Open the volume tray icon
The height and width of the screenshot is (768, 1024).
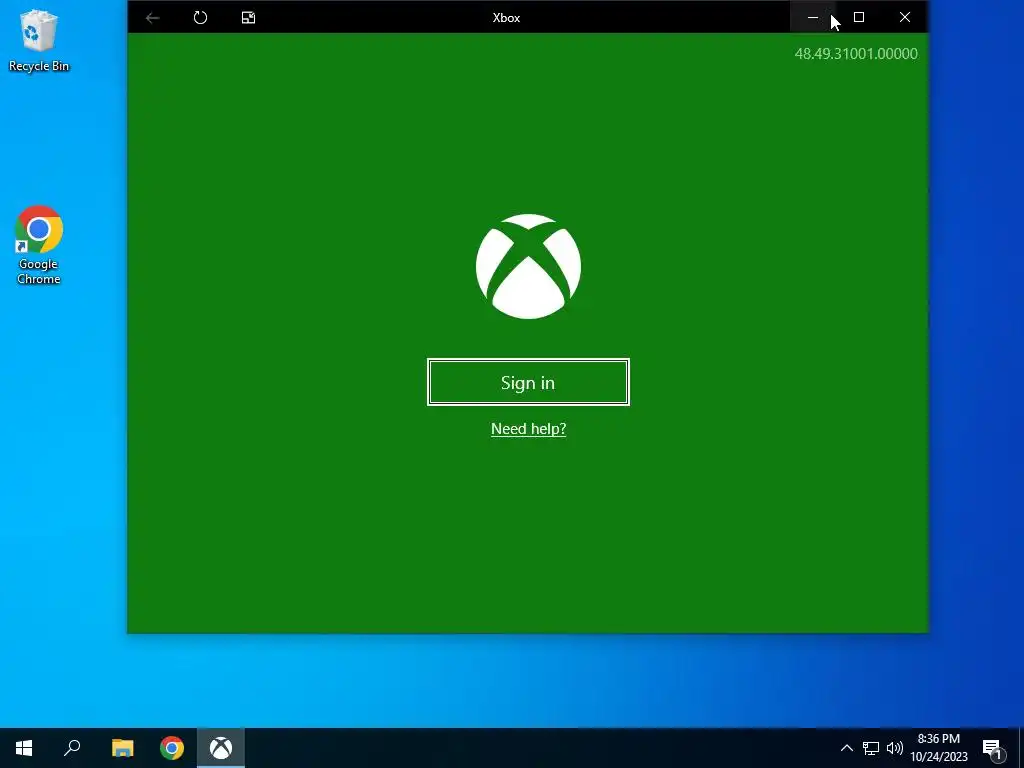(x=895, y=748)
